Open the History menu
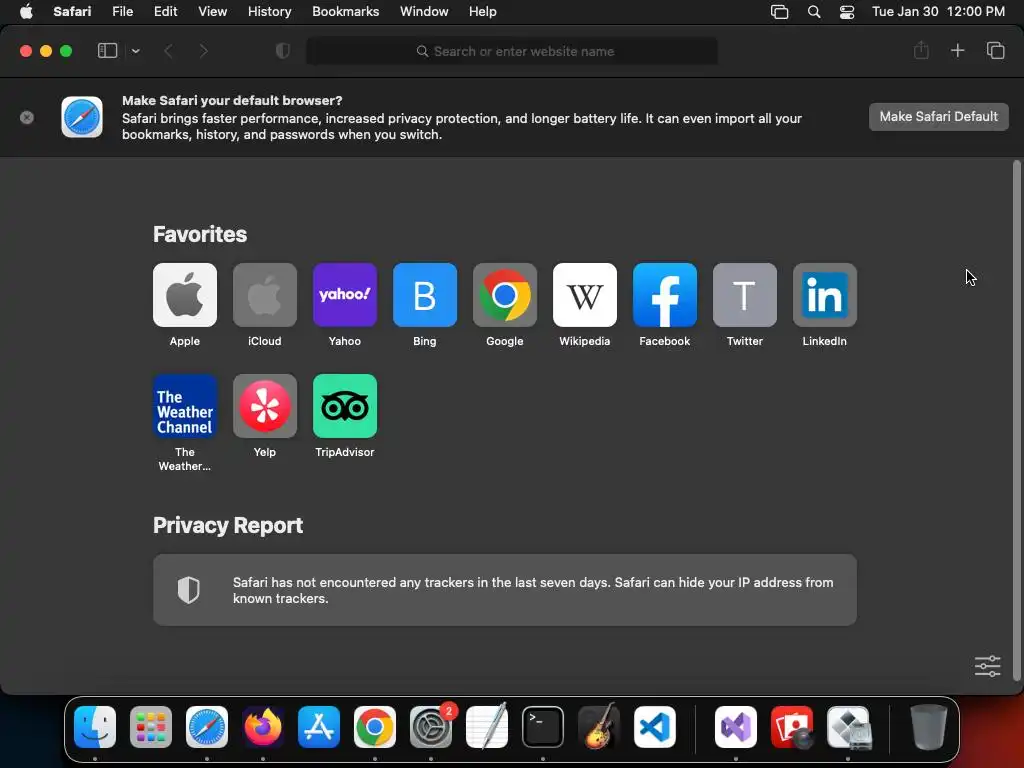 coord(269,12)
